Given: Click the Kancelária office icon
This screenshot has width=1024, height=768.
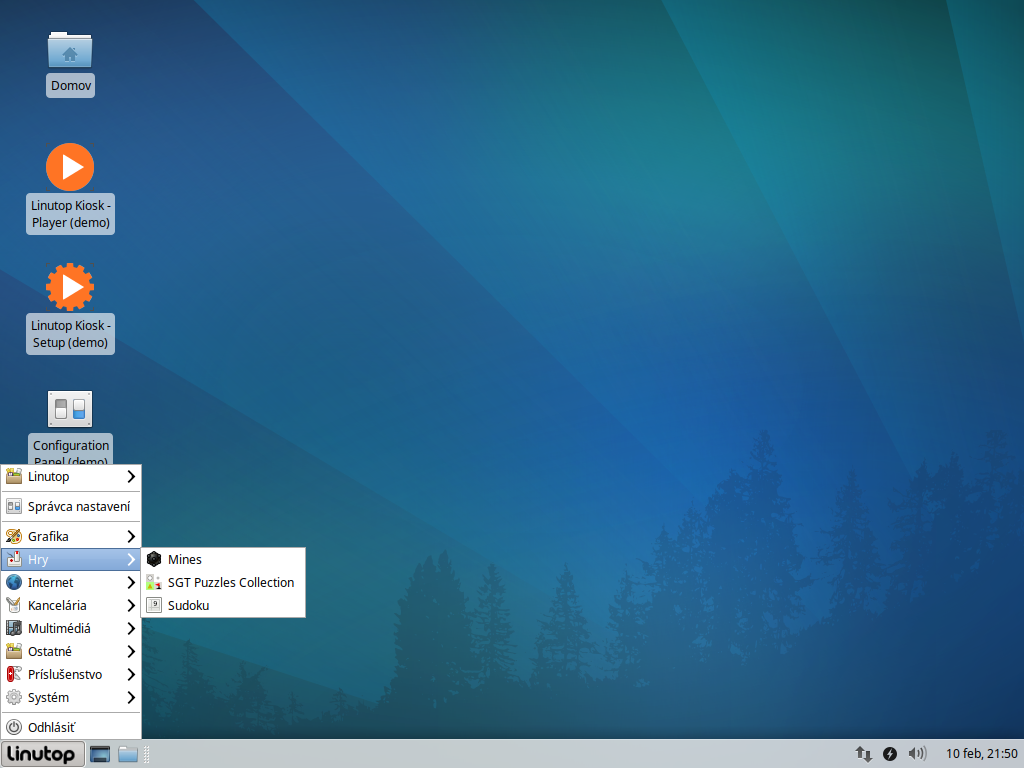Looking at the screenshot, I should click(x=14, y=605).
